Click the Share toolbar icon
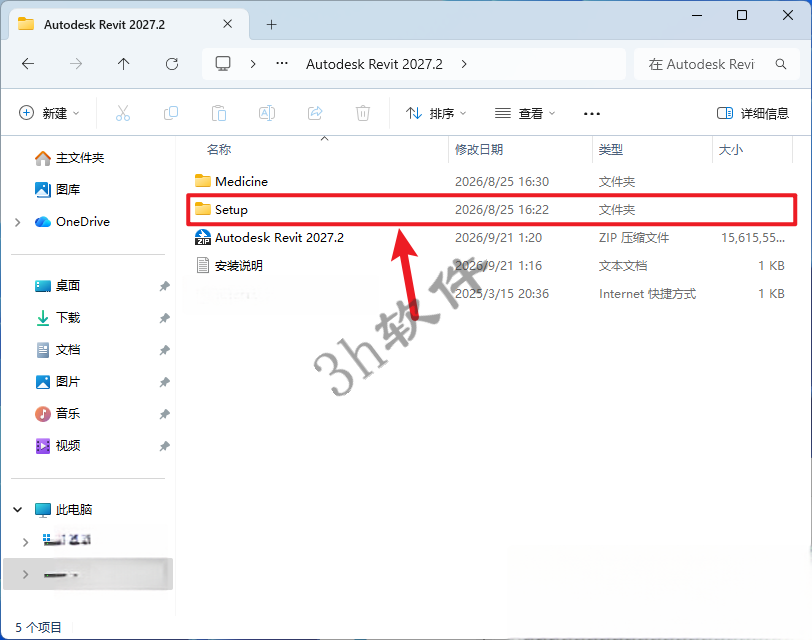This screenshot has width=812, height=640. click(315, 113)
